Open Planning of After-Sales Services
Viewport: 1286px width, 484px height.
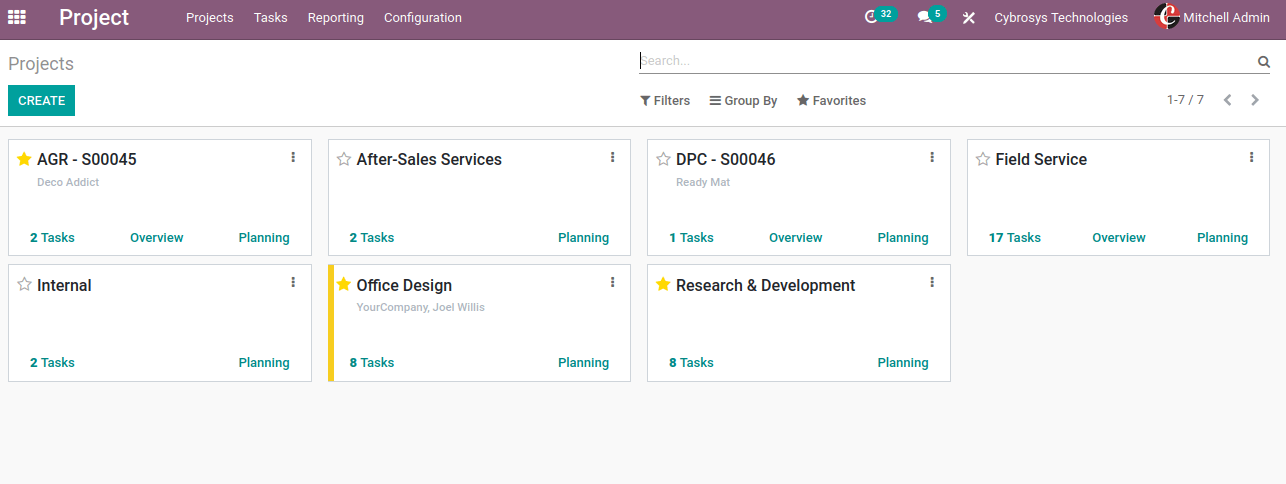583,238
